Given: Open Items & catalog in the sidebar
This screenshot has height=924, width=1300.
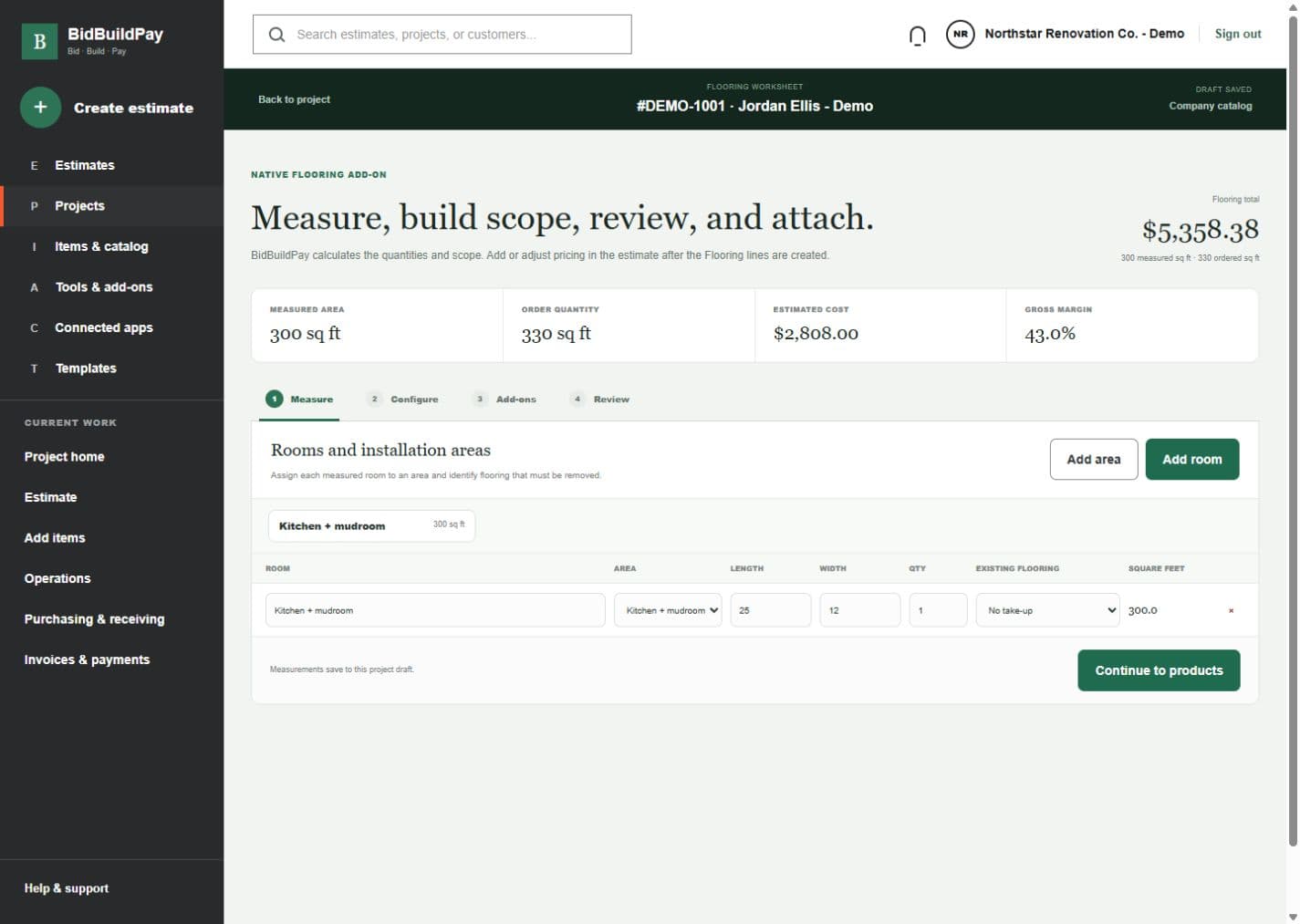Looking at the screenshot, I should (x=111, y=246).
